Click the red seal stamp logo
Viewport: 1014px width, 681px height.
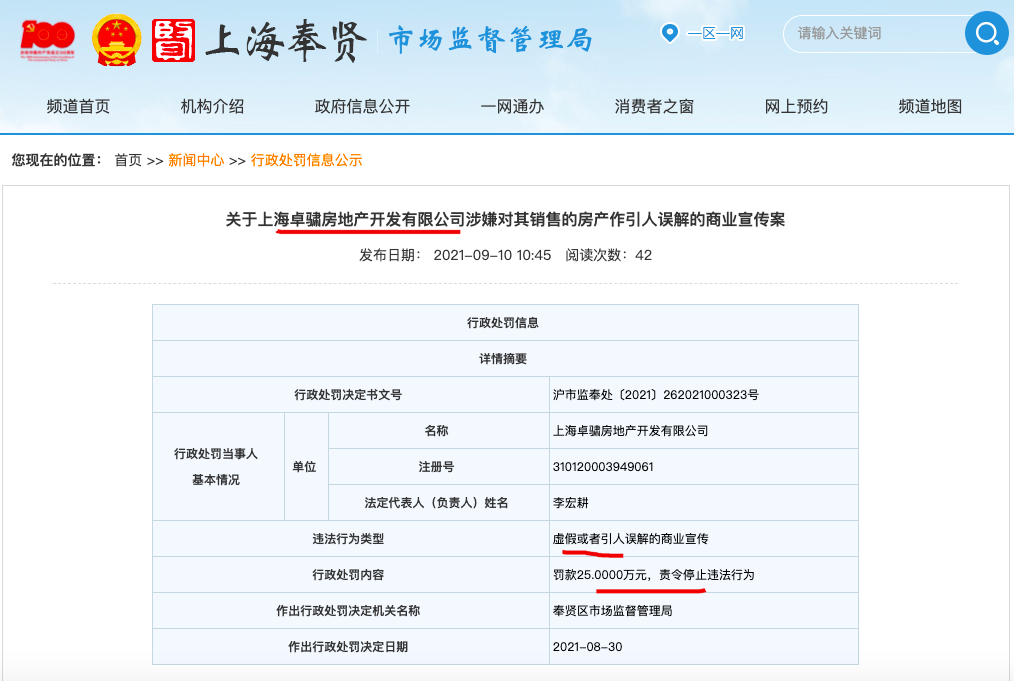click(172, 33)
